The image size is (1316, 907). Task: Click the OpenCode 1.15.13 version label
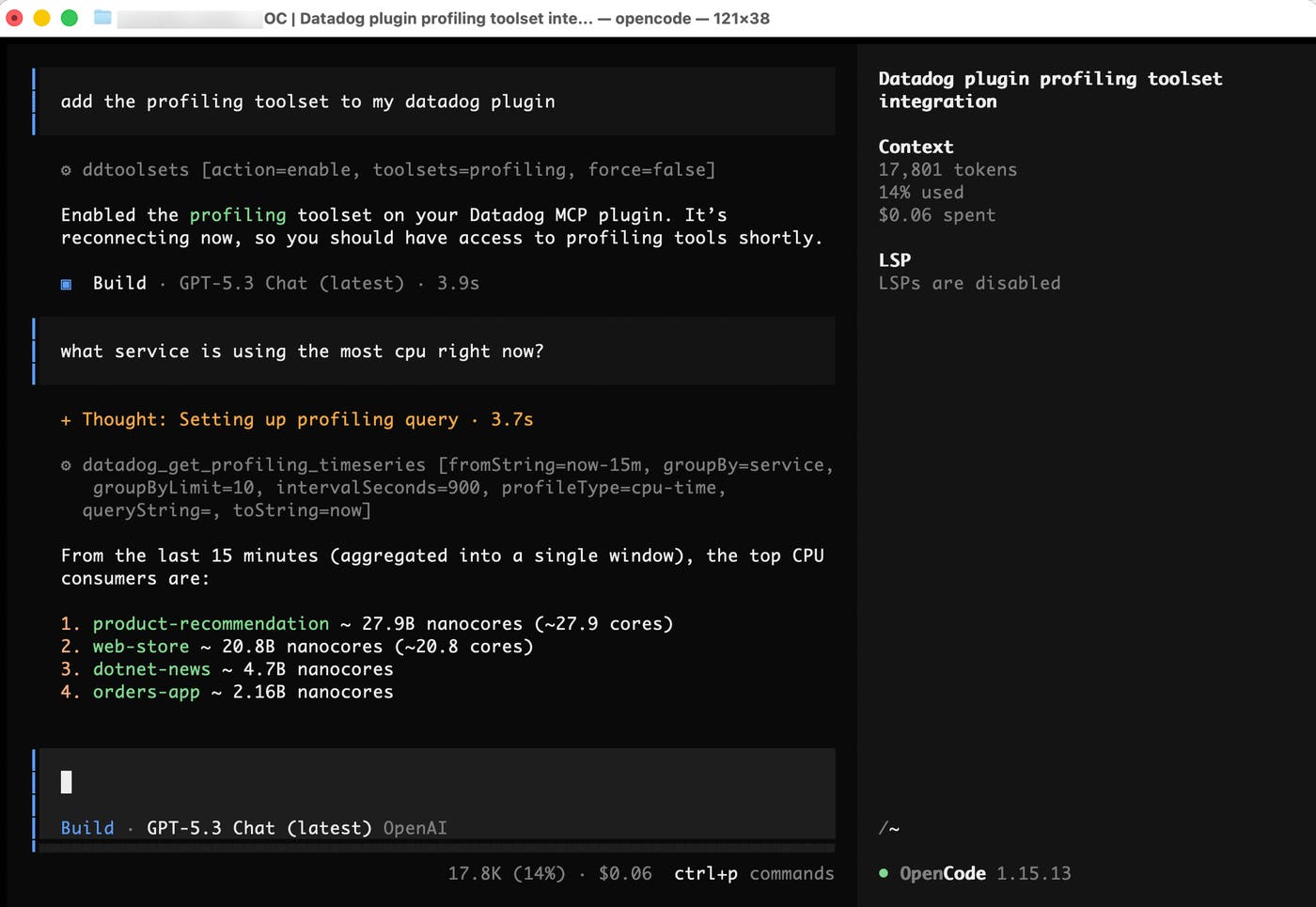984,873
